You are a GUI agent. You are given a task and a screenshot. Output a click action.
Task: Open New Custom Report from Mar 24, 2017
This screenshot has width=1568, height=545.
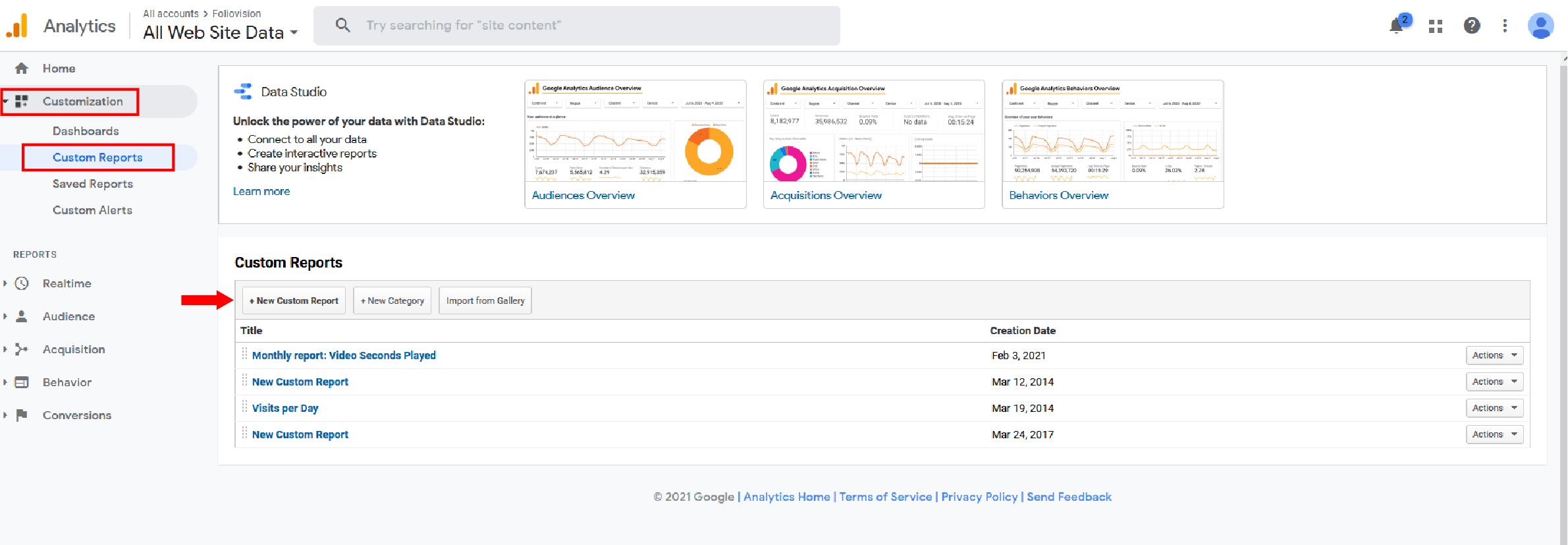[300, 434]
